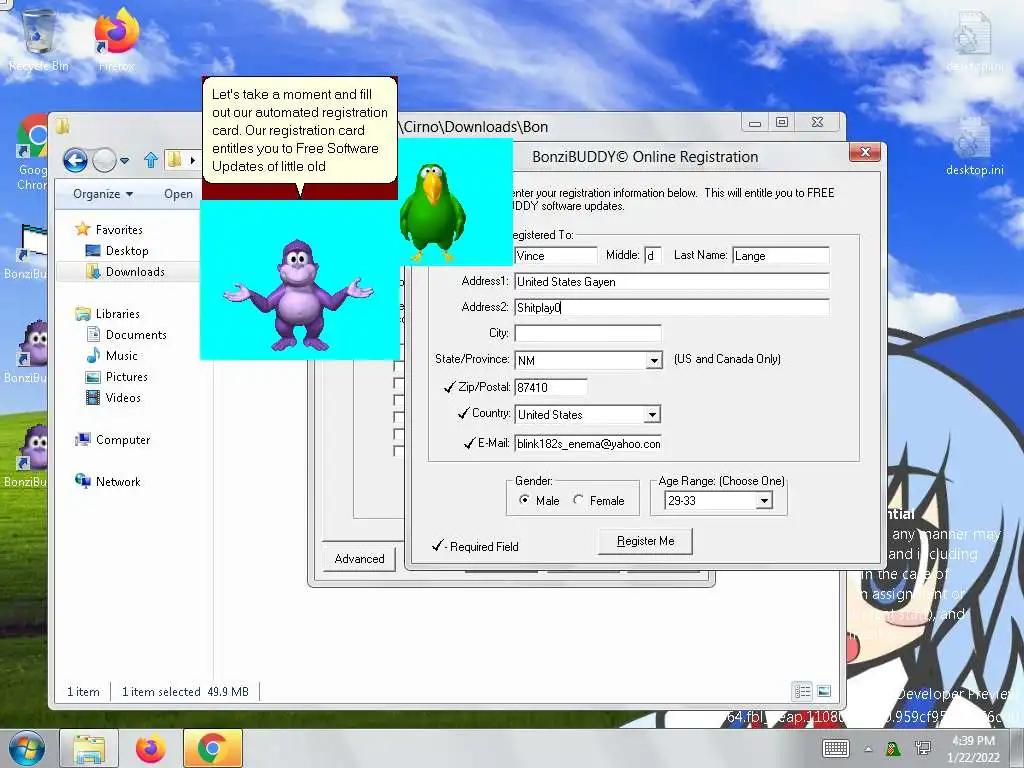Click the Zip/Postal field with 87410
This screenshot has width=1024, height=768.
[551, 387]
